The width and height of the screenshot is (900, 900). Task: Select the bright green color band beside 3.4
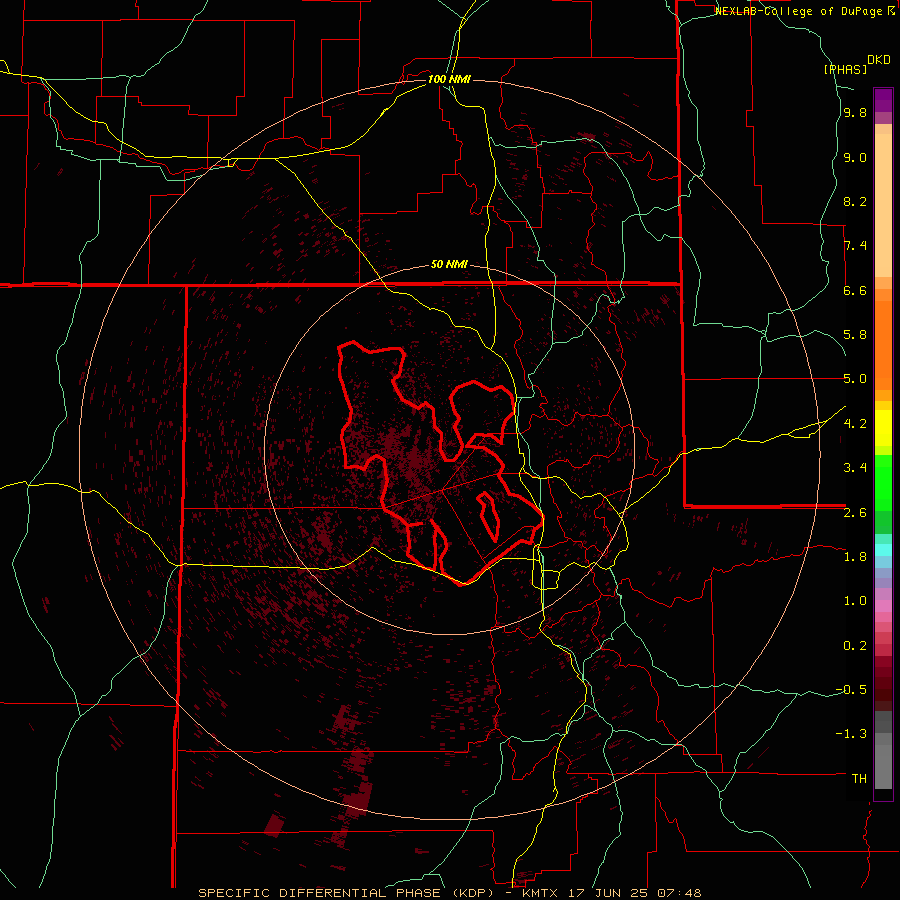pos(883,482)
